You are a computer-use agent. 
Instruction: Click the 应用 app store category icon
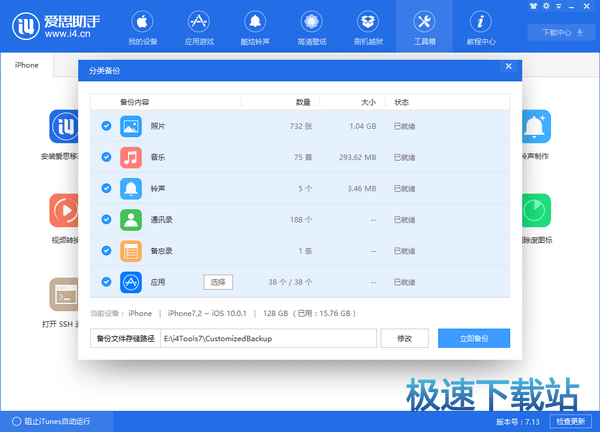pos(131,282)
